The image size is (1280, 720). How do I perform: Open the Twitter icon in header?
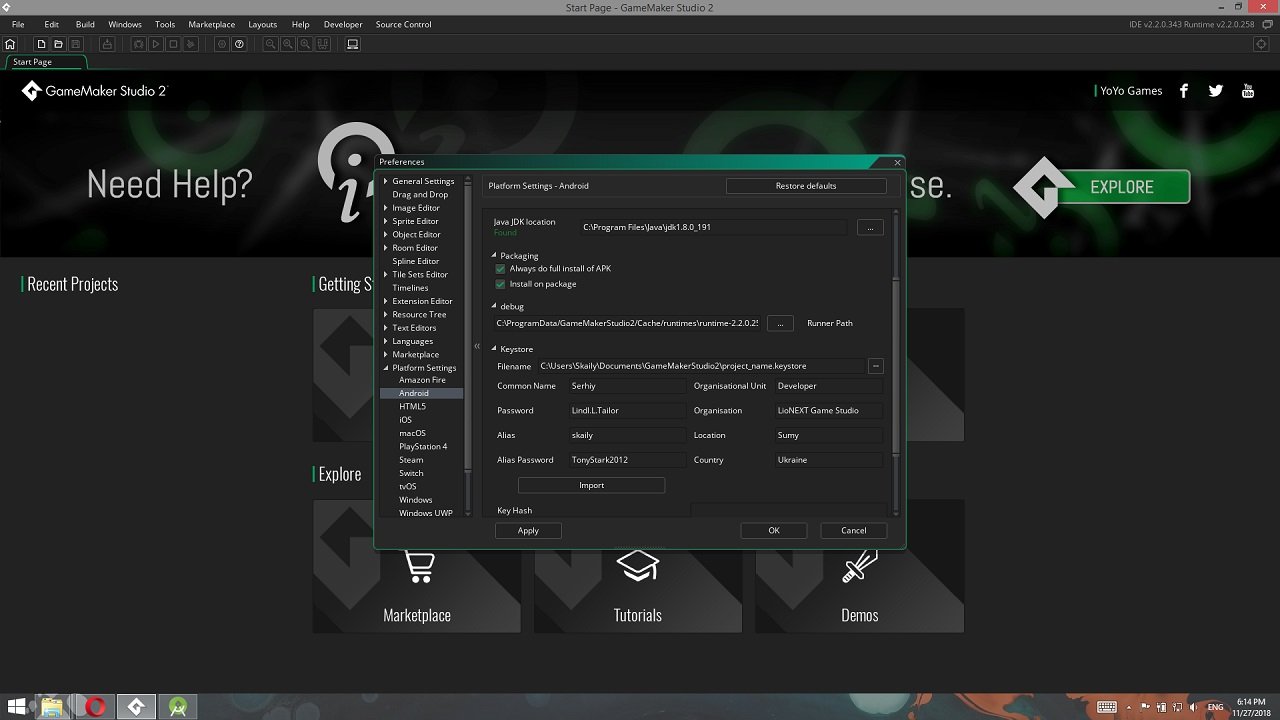pos(1215,91)
